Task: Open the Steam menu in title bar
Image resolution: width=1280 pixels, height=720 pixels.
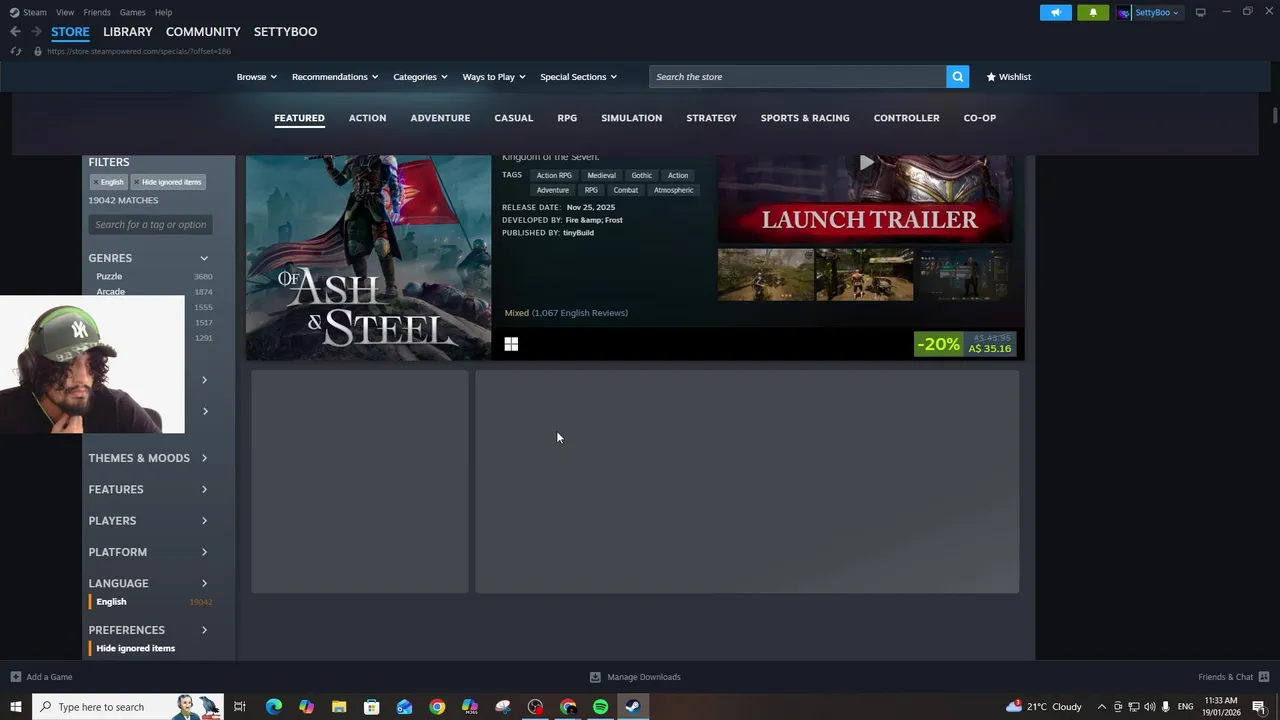Action: pyautogui.click(x=28, y=12)
